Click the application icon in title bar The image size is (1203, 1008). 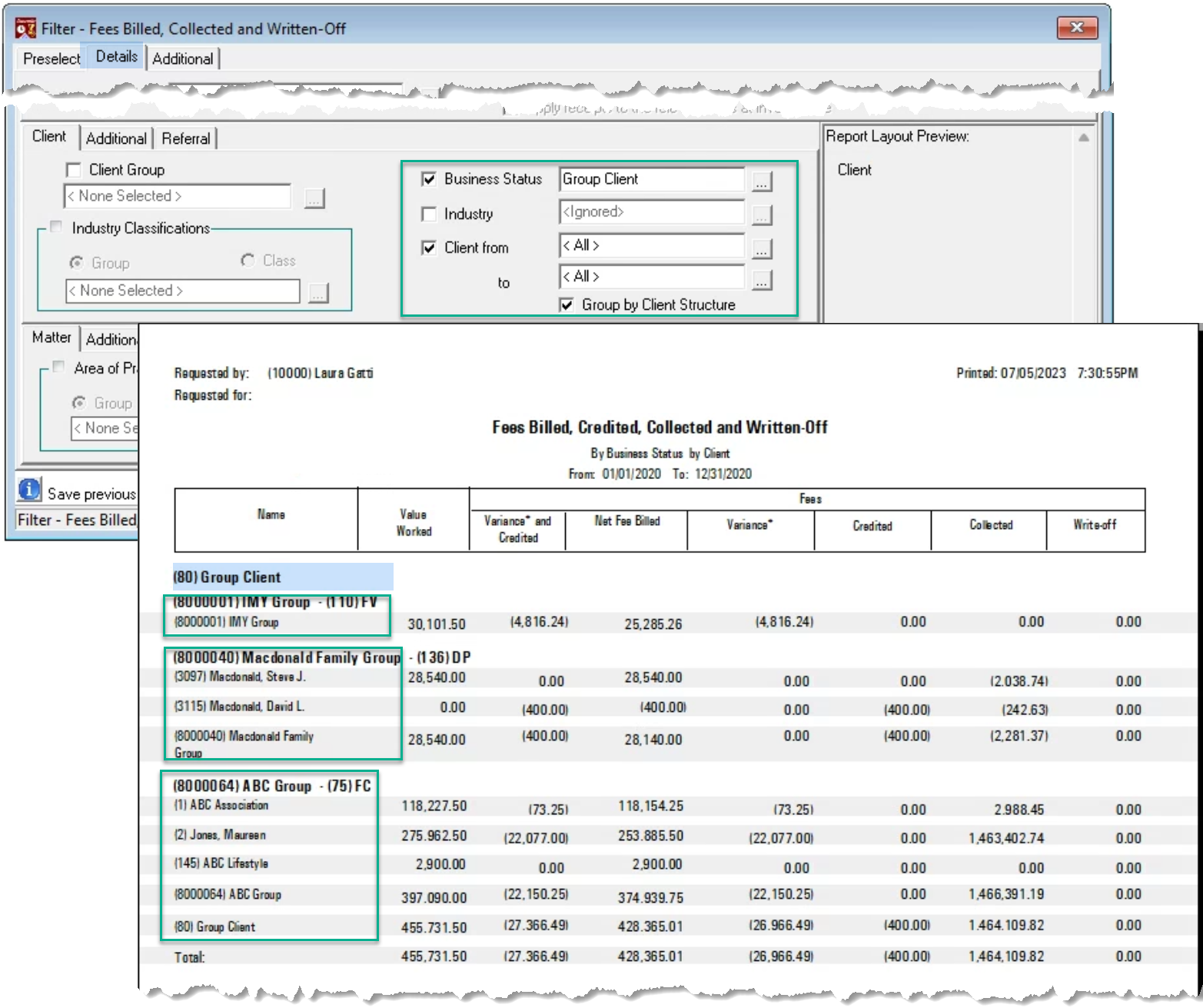coord(25,28)
